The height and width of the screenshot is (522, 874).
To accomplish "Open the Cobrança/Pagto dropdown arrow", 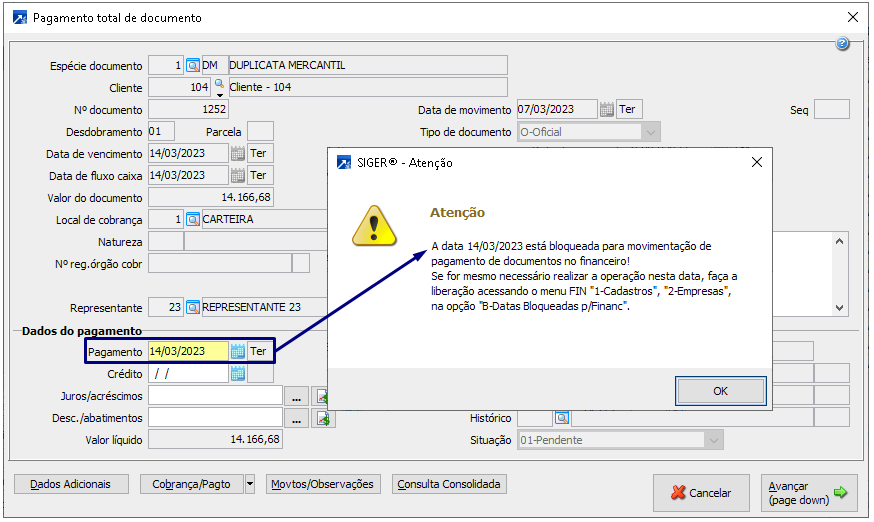I will coord(250,484).
